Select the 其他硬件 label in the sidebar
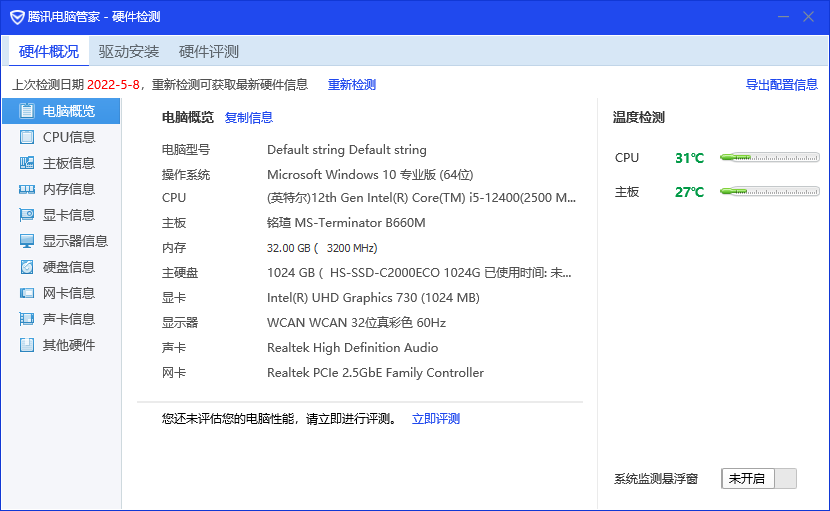The height and width of the screenshot is (511, 830). pyautogui.click(x=69, y=345)
